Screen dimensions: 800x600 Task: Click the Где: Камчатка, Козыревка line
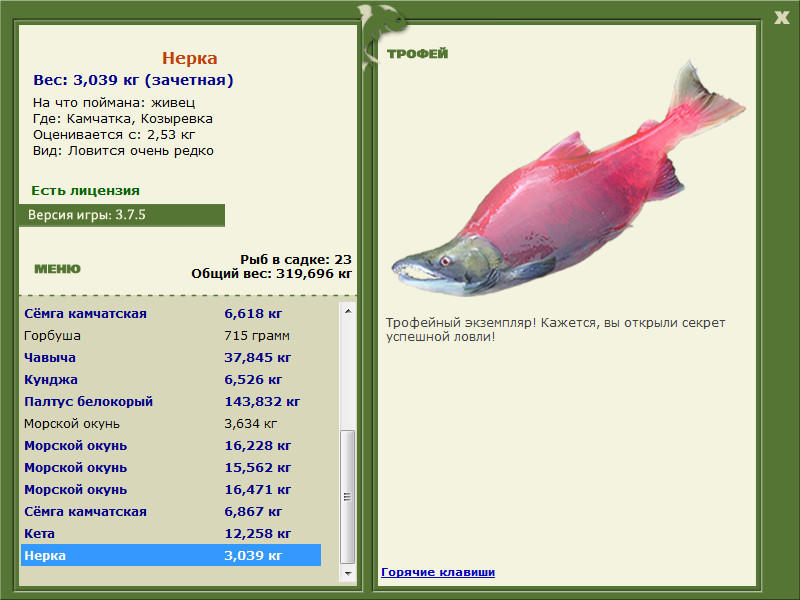(122, 119)
